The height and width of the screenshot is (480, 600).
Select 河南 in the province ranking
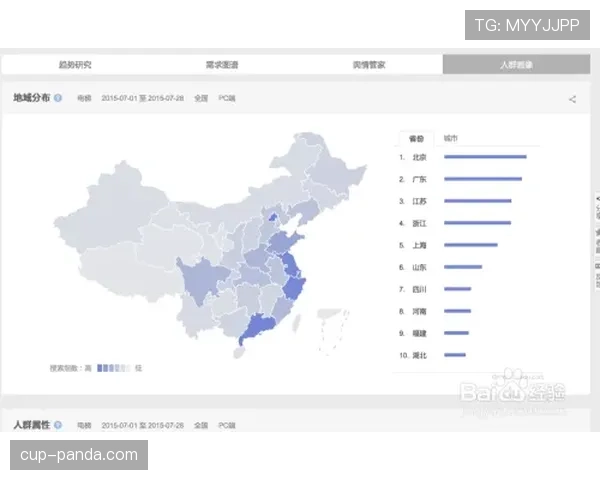pyautogui.click(x=419, y=311)
